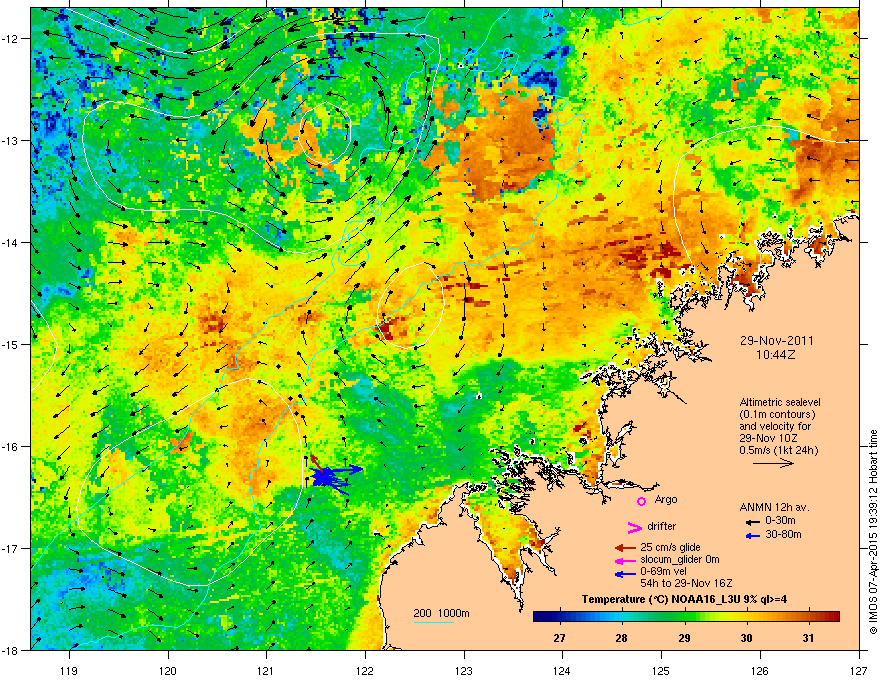The image size is (880, 680).
Task: Click the latitude -18 axis label
Action: pyautogui.click(x=11, y=650)
